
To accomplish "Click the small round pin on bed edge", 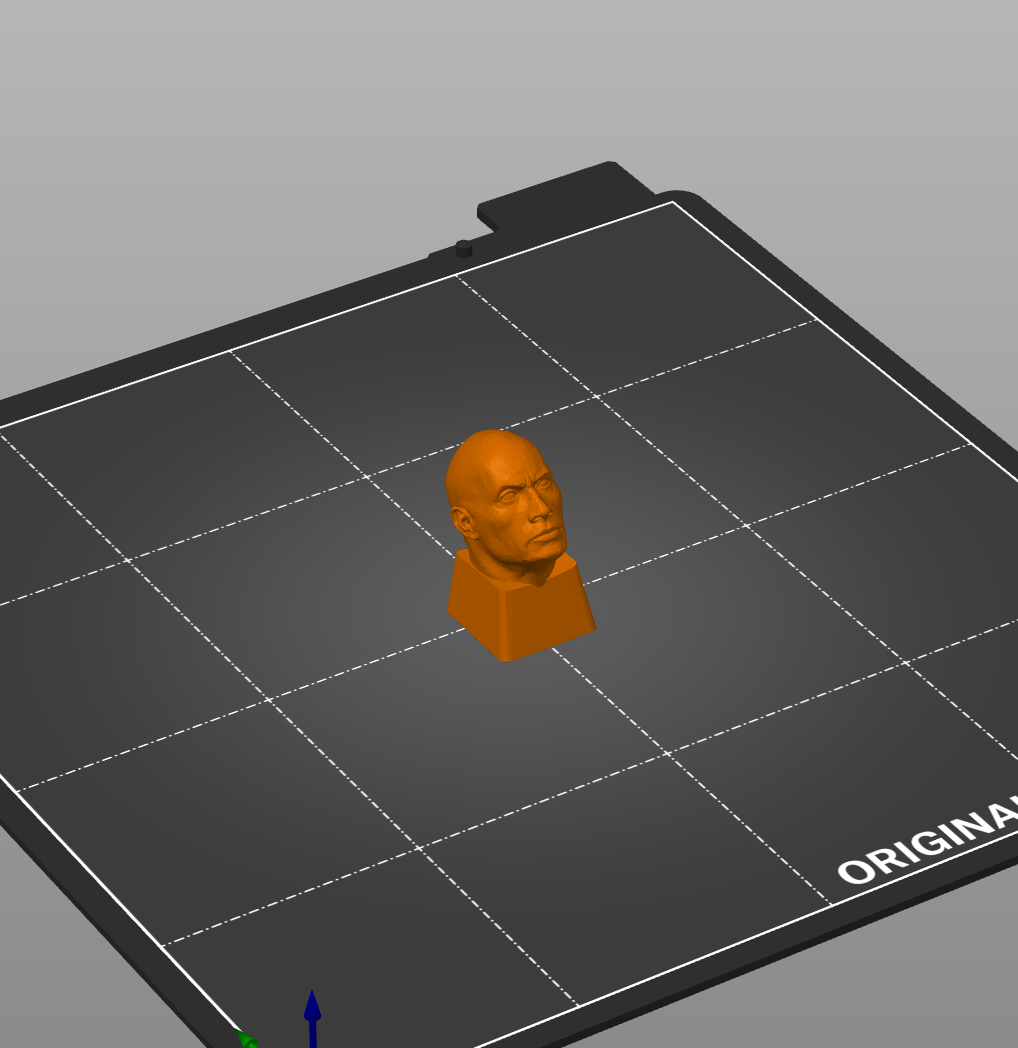I will click(463, 247).
